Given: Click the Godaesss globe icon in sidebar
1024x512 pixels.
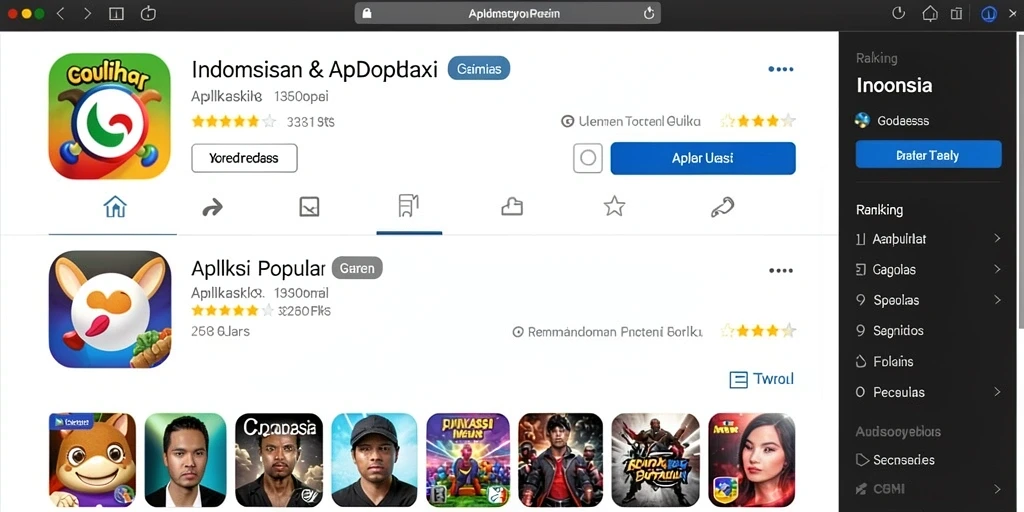Looking at the screenshot, I should coord(862,120).
